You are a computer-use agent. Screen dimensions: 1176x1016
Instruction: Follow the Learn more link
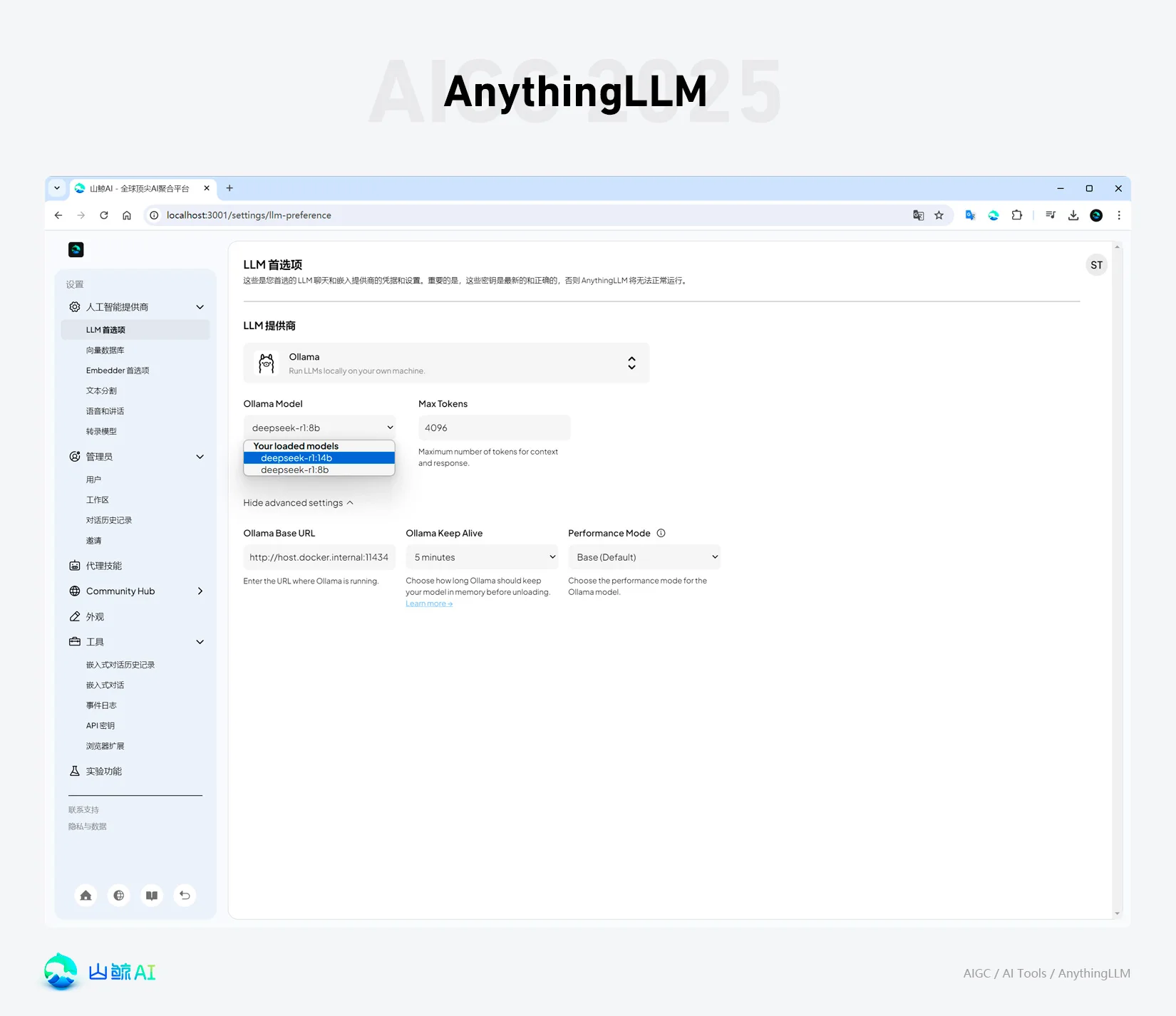coord(429,603)
